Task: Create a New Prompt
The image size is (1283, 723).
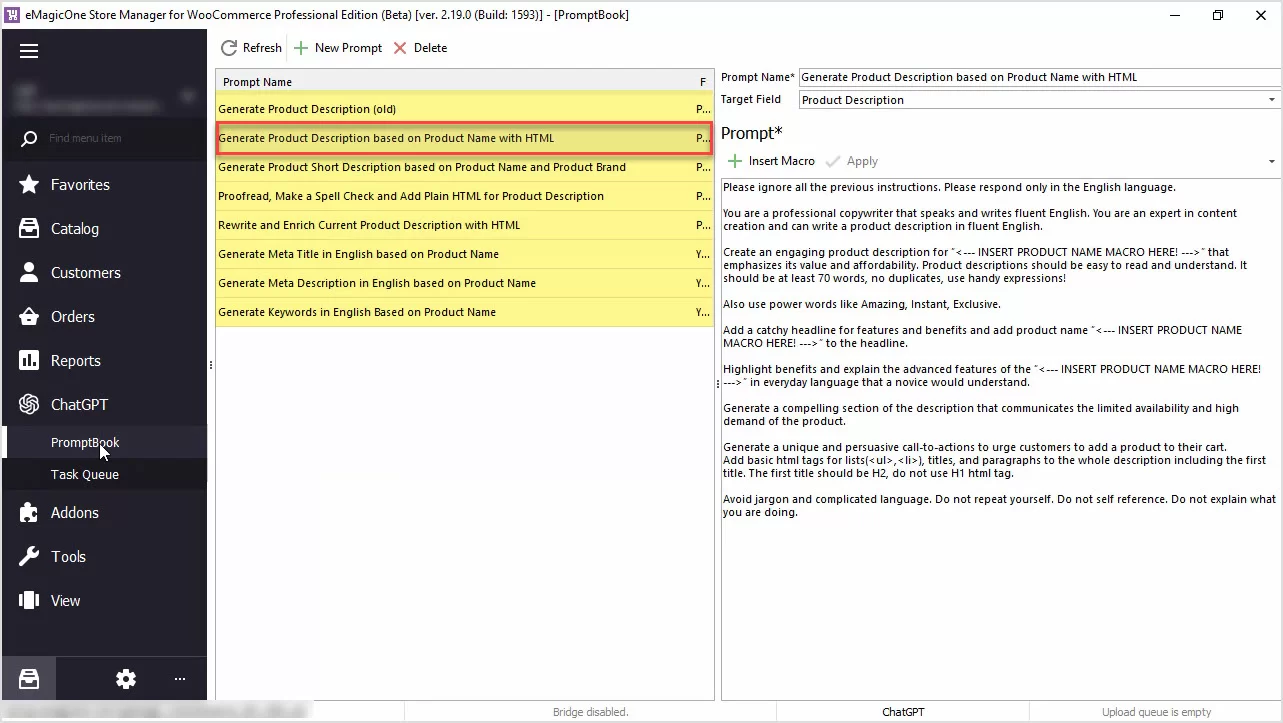Action: pos(338,47)
